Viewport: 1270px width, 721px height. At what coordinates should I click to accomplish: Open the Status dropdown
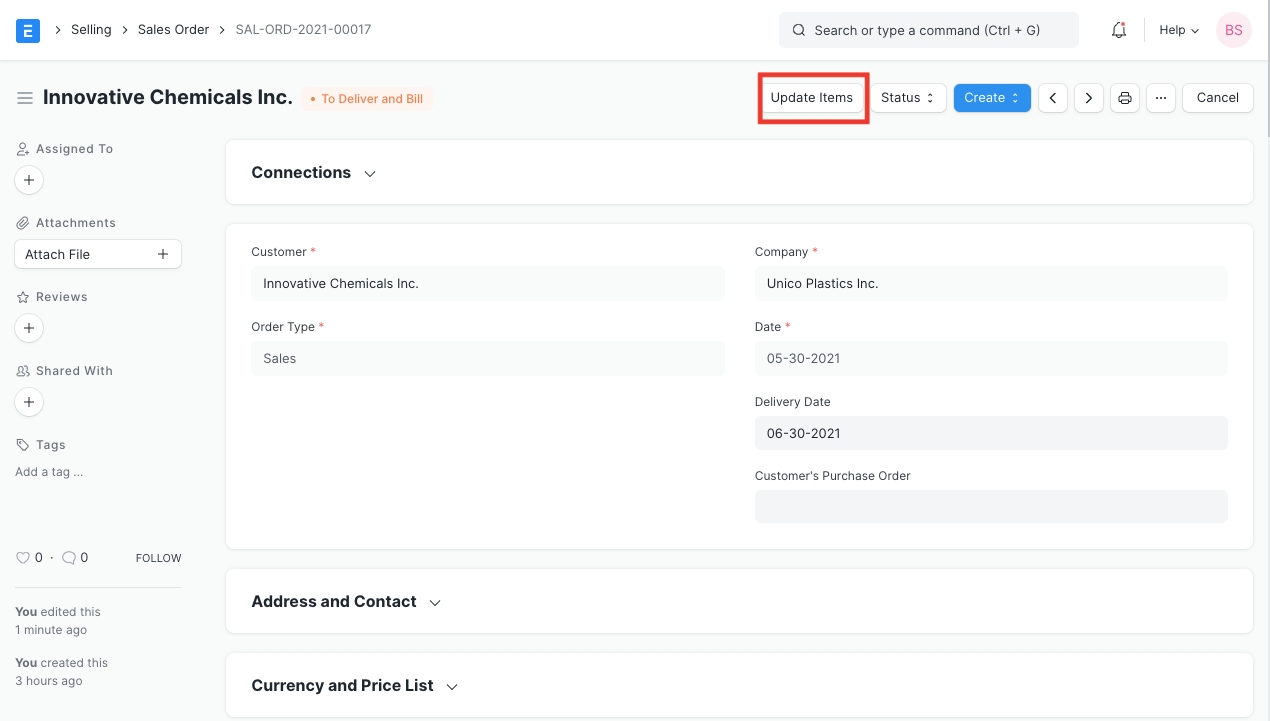pyautogui.click(x=908, y=98)
